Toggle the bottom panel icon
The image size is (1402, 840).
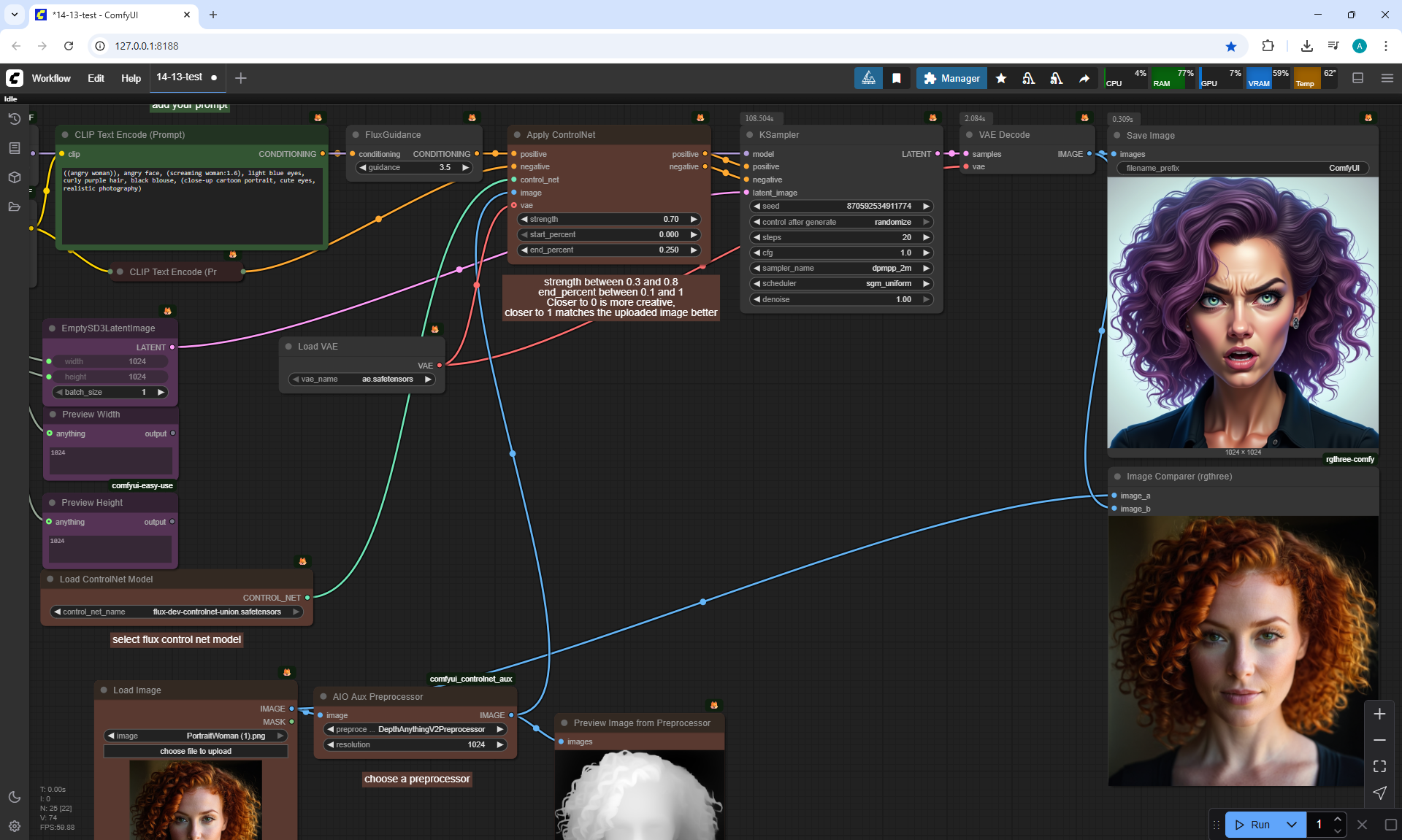tap(1358, 78)
